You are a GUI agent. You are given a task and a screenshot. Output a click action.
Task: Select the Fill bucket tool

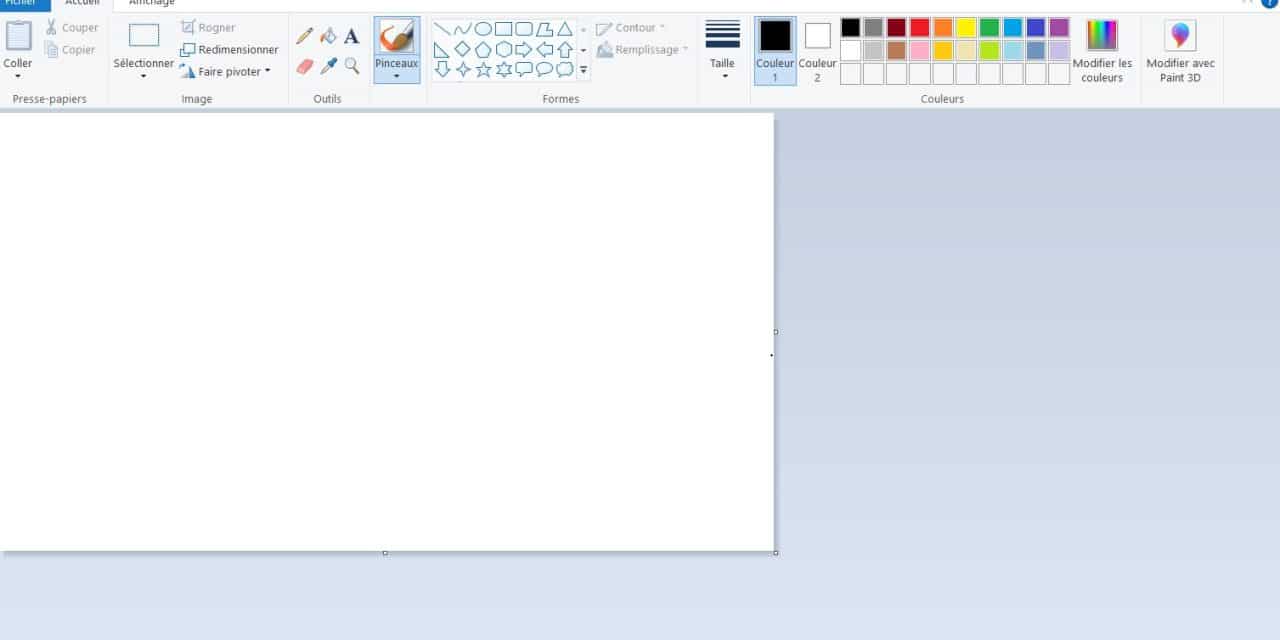328,37
